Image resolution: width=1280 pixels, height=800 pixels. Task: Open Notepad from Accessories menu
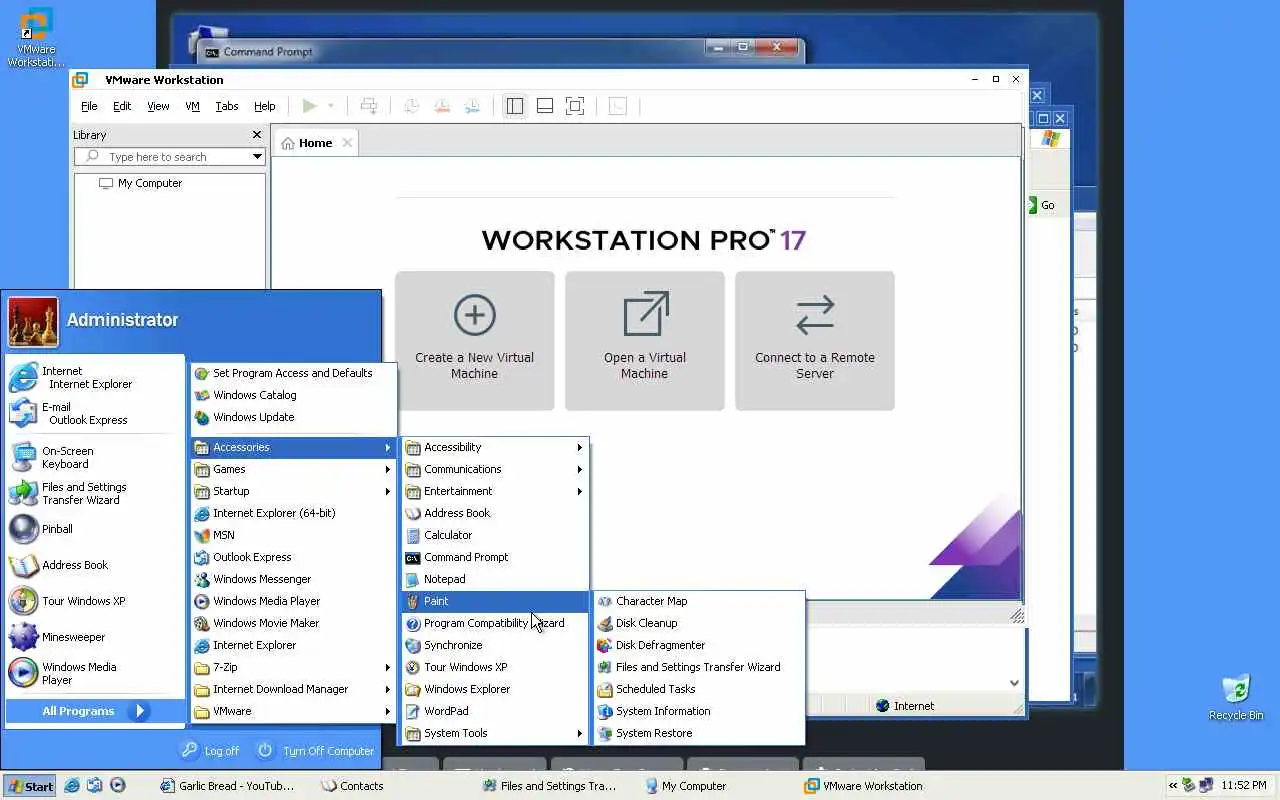(495, 579)
